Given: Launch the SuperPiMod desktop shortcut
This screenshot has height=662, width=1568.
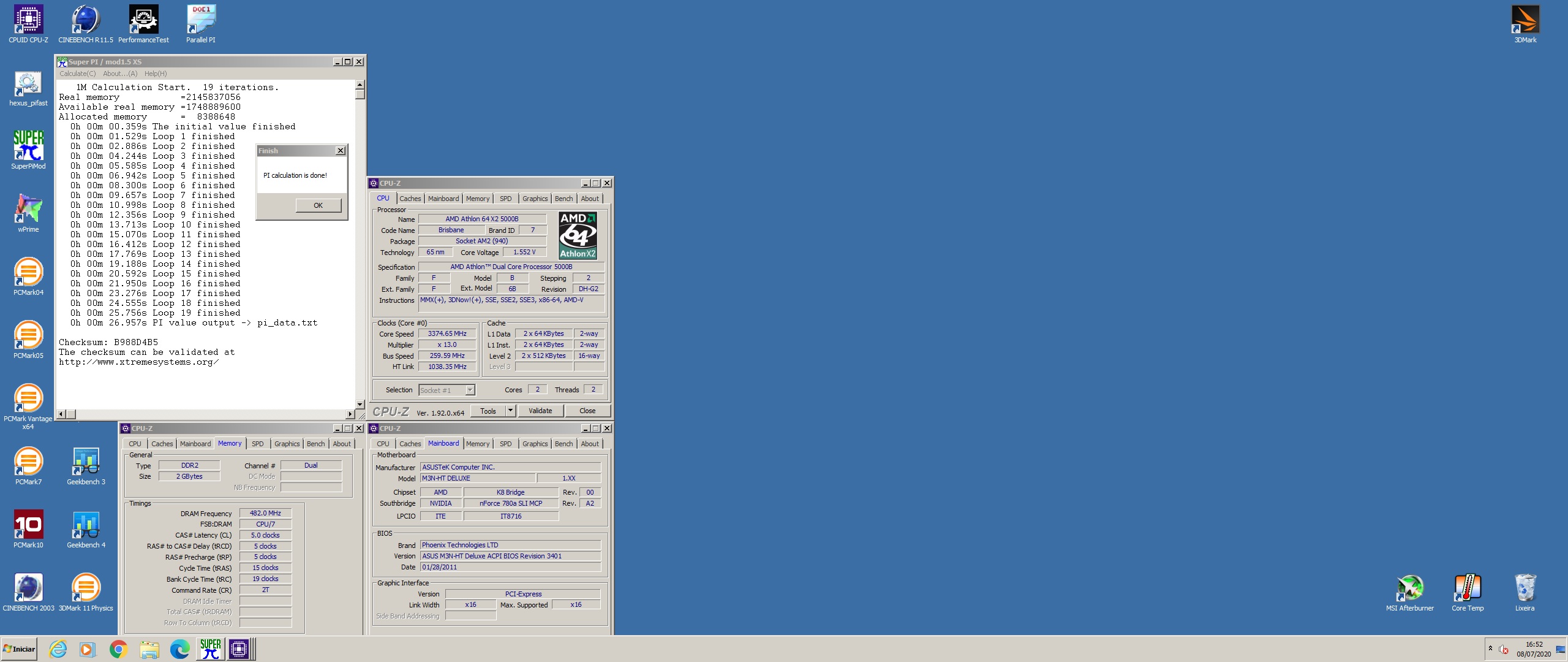Looking at the screenshot, I should [28, 150].
